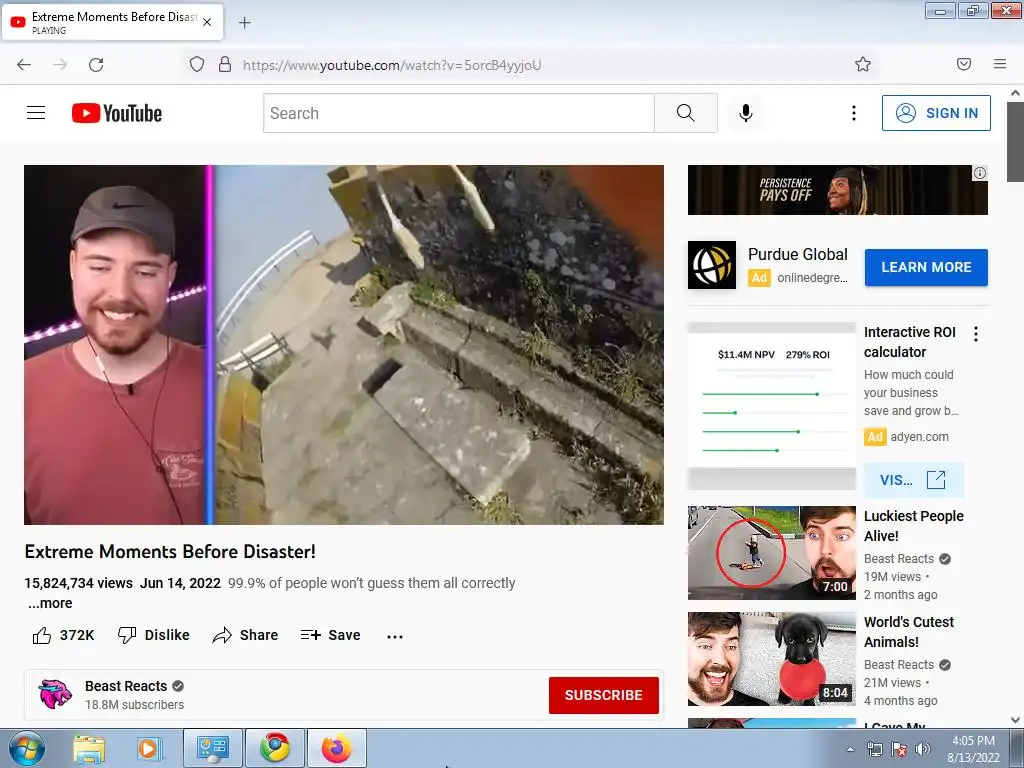Click the Luckiest People Alive! title
Viewport: 1024px width, 768px height.
pyautogui.click(x=913, y=526)
